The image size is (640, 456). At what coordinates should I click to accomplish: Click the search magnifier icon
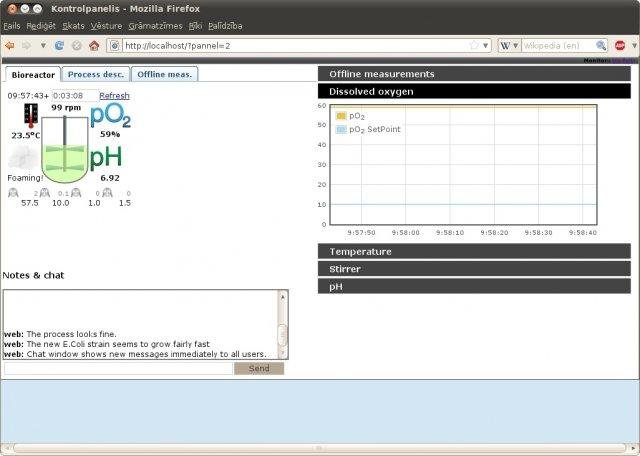click(x=601, y=46)
